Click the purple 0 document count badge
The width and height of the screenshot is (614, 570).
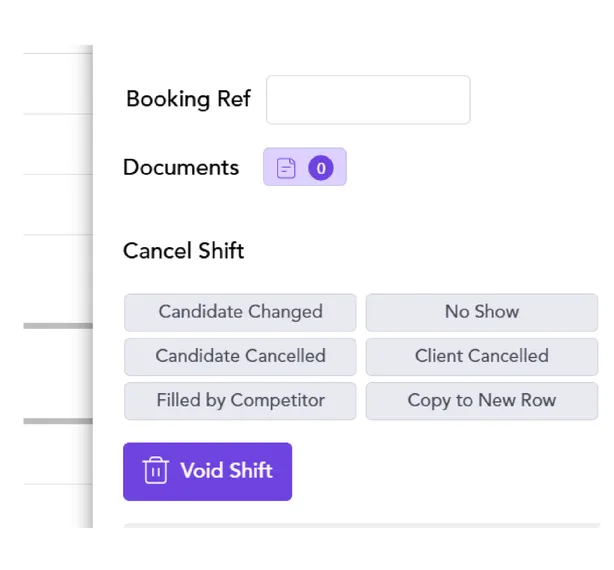point(321,168)
